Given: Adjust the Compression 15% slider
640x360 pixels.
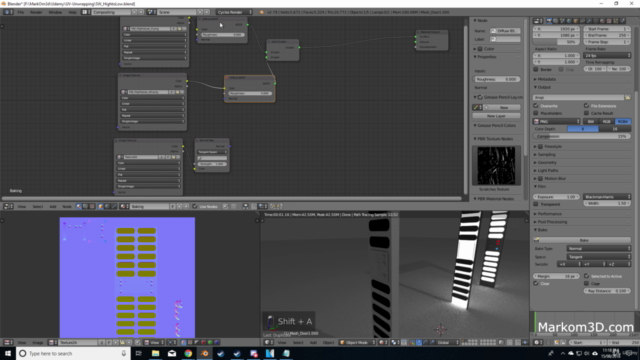Looking at the screenshot, I should coord(582,136).
